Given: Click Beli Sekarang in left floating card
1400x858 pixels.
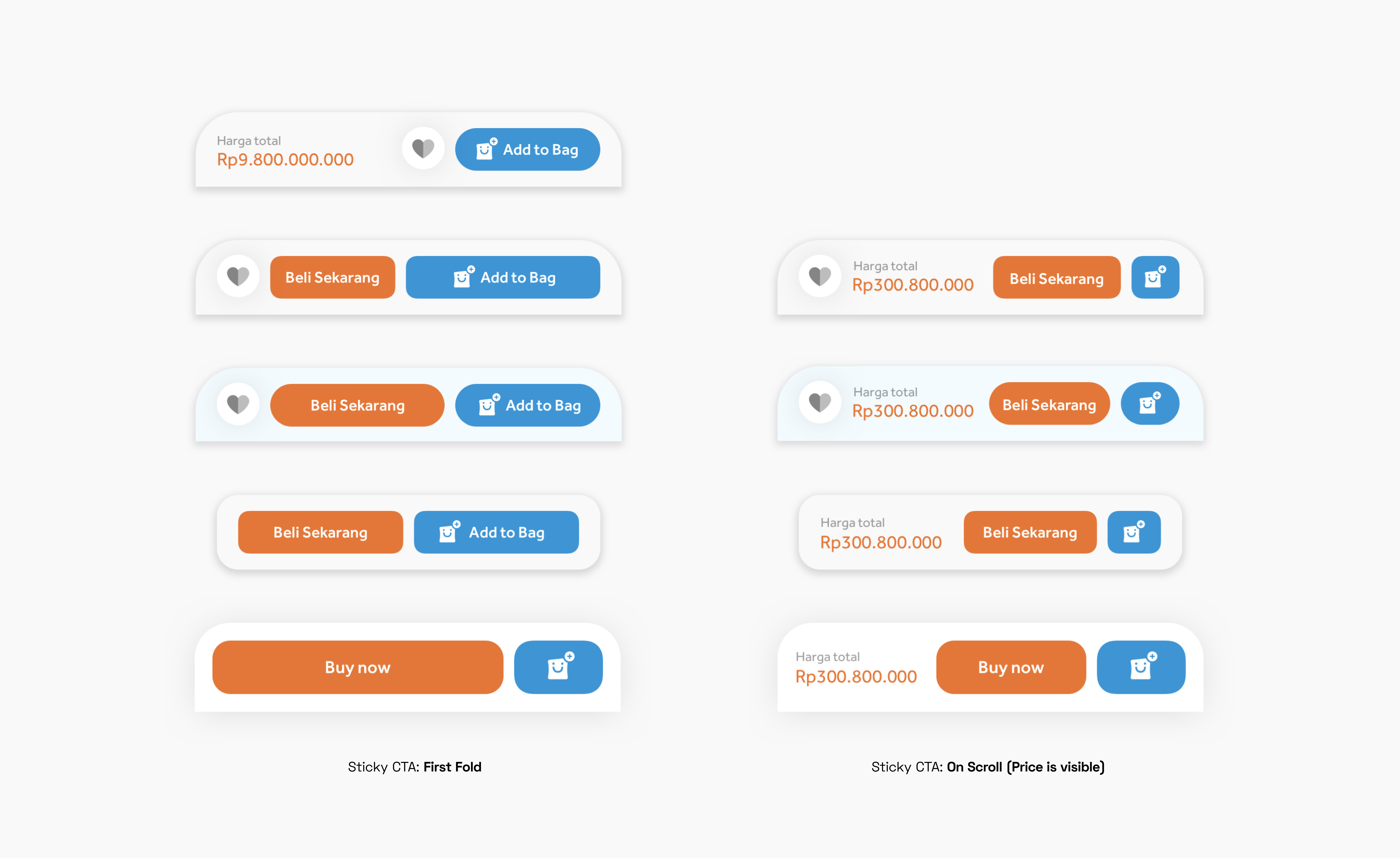Looking at the screenshot, I should click(320, 532).
